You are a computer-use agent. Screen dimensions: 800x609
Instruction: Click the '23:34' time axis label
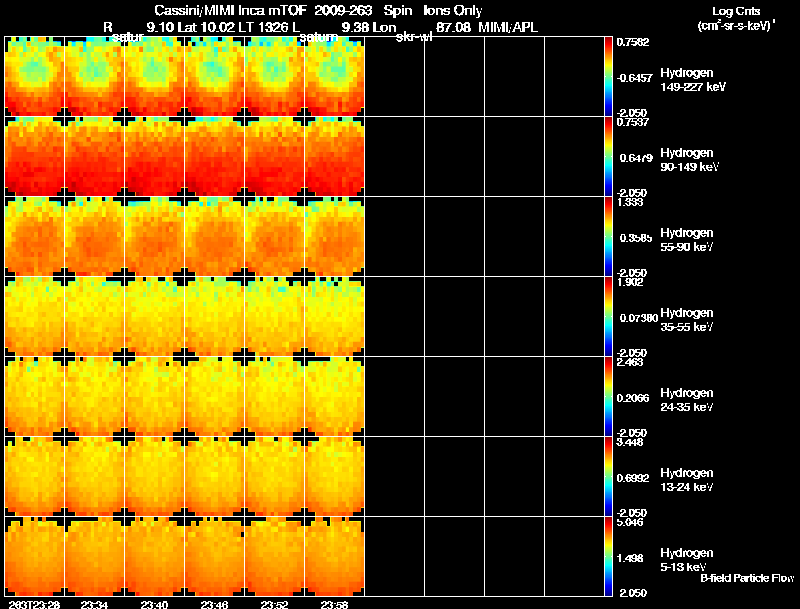click(x=94, y=604)
